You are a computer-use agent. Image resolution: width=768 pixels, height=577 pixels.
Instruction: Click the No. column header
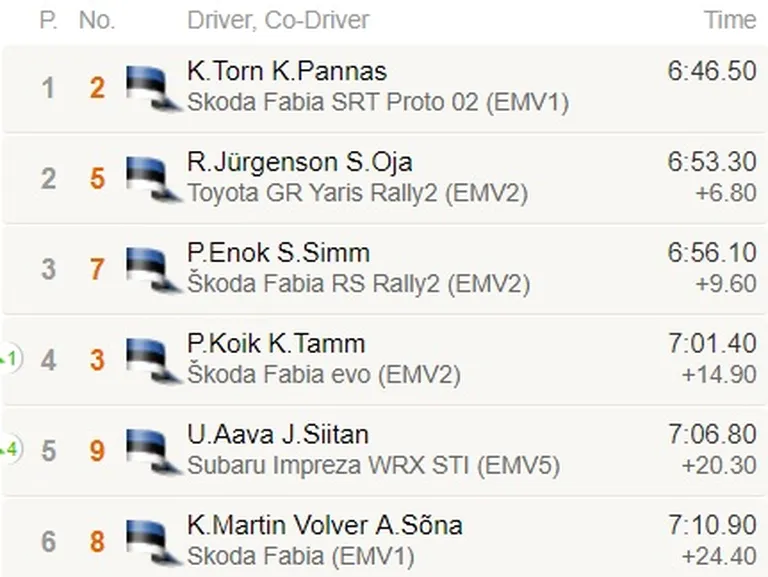[97, 20]
